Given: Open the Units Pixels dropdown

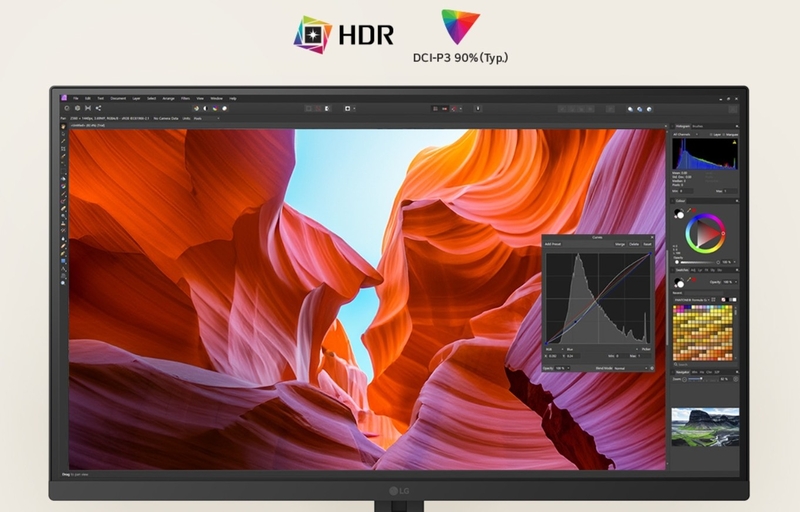Looking at the screenshot, I should (x=206, y=118).
